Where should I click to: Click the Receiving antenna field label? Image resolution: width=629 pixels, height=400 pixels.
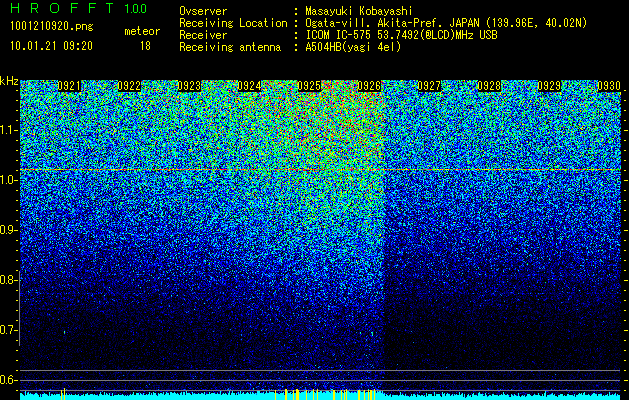[230, 47]
